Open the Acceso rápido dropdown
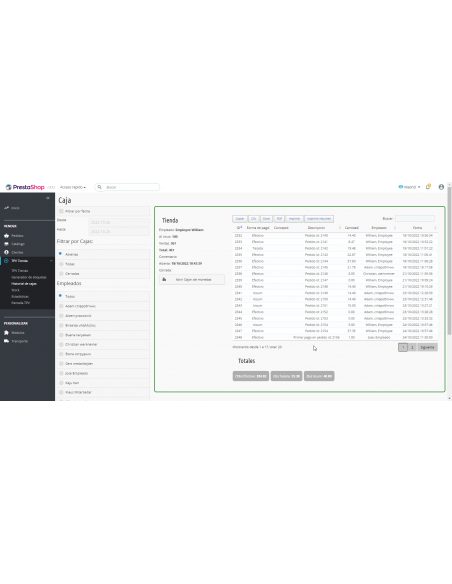This screenshot has height=584, width=452. pos(73,187)
